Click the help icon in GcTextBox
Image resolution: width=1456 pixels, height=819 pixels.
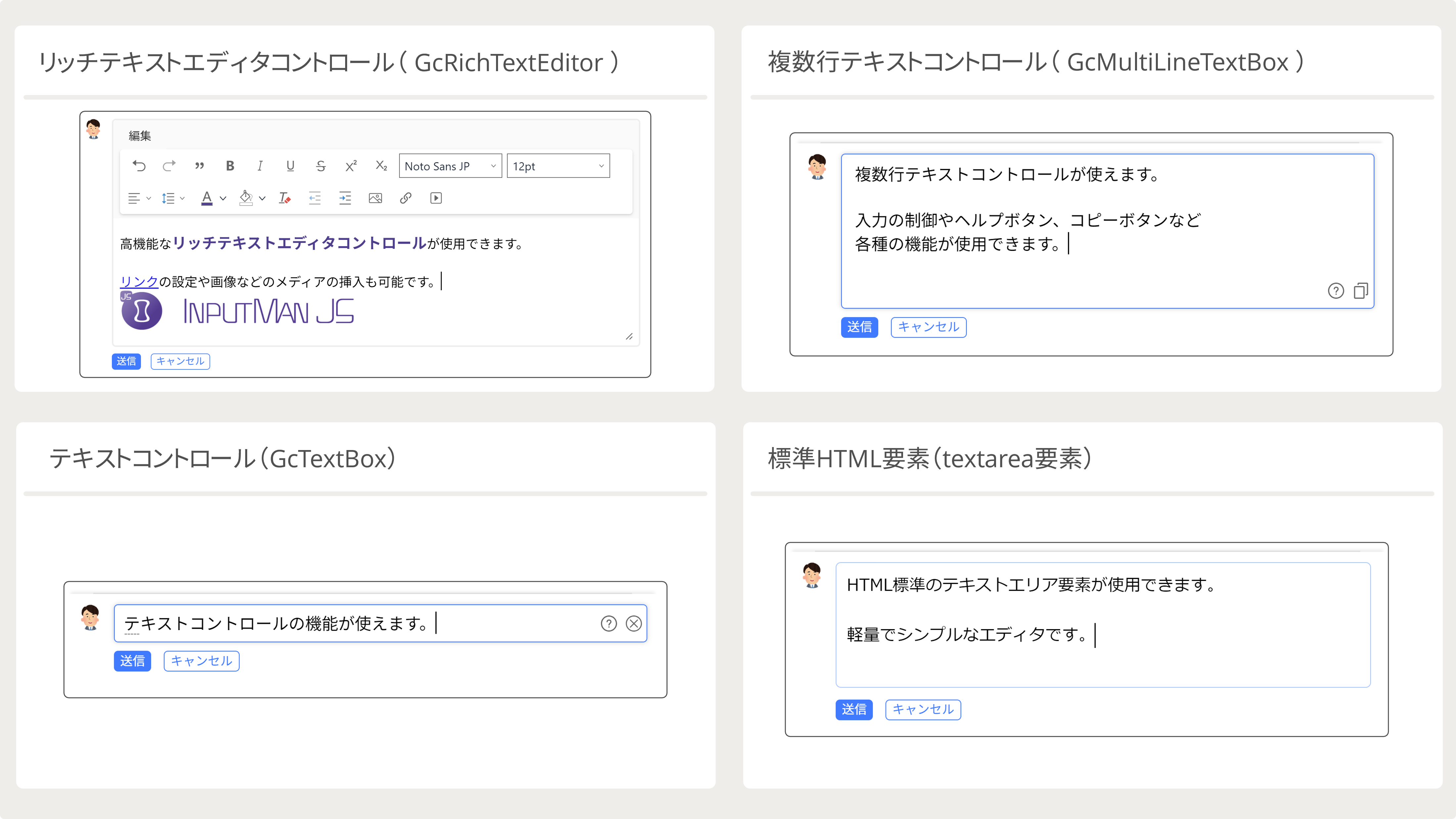point(609,623)
